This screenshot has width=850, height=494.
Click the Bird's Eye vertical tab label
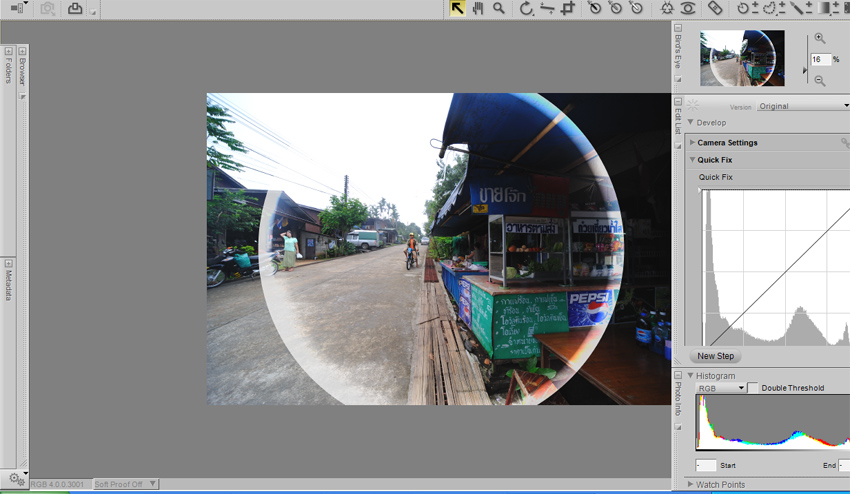click(678, 51)
